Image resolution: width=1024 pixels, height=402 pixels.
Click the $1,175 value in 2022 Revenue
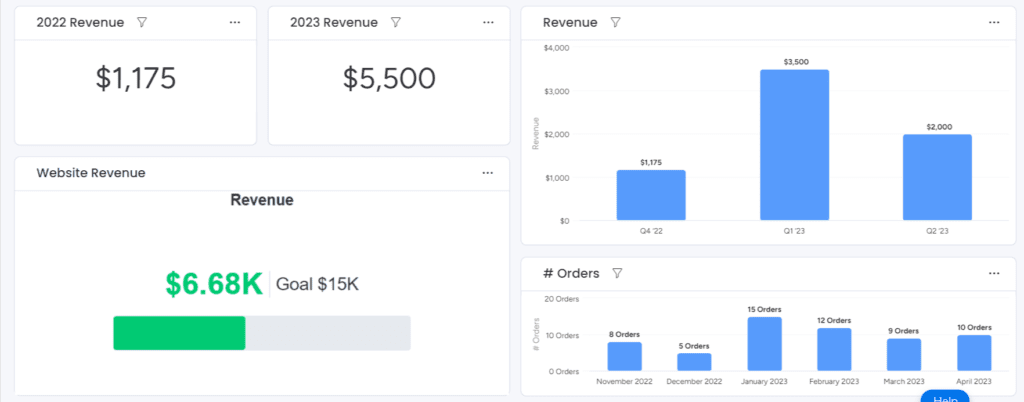click(x=136, y=78)
